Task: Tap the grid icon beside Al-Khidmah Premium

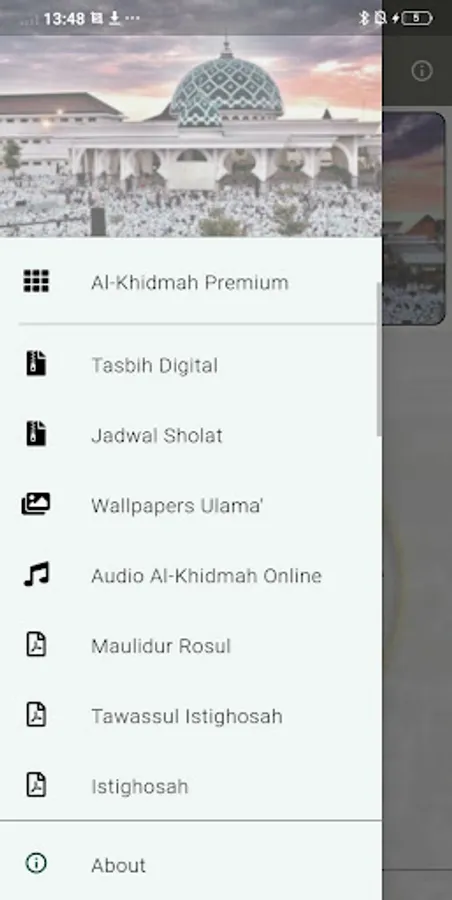Action: 36,281
